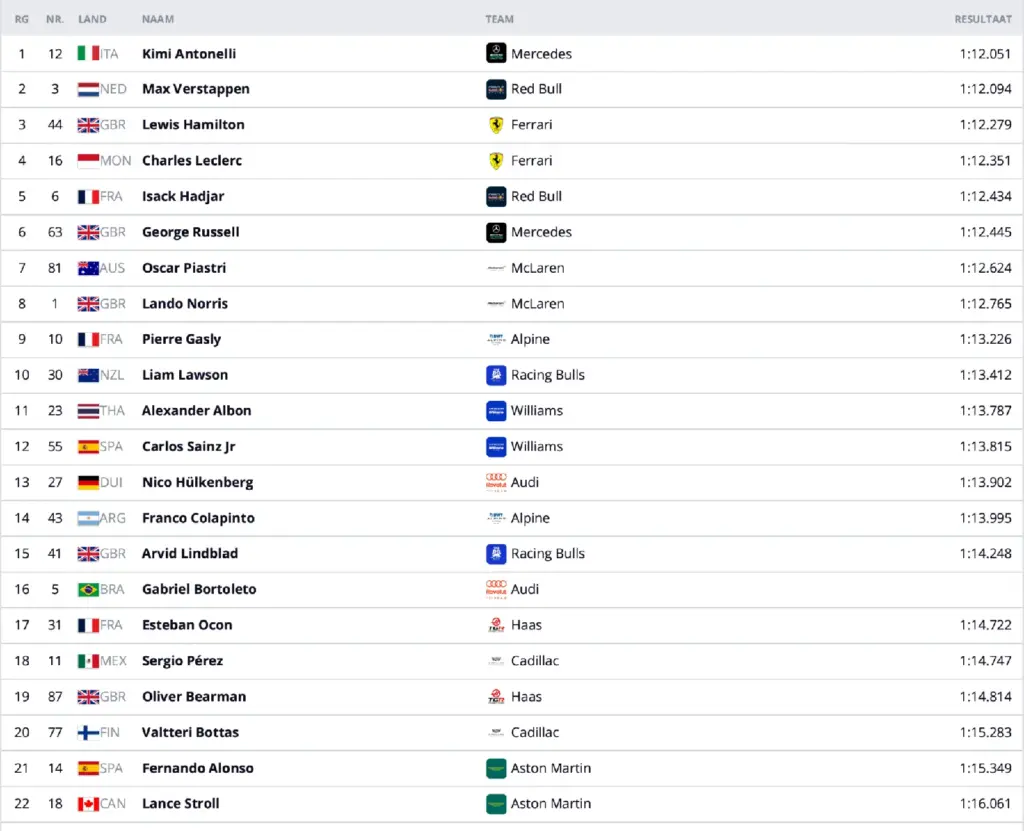Click the lap time 1:12.051
The image size is (1024, 831).
pos(985,54)
